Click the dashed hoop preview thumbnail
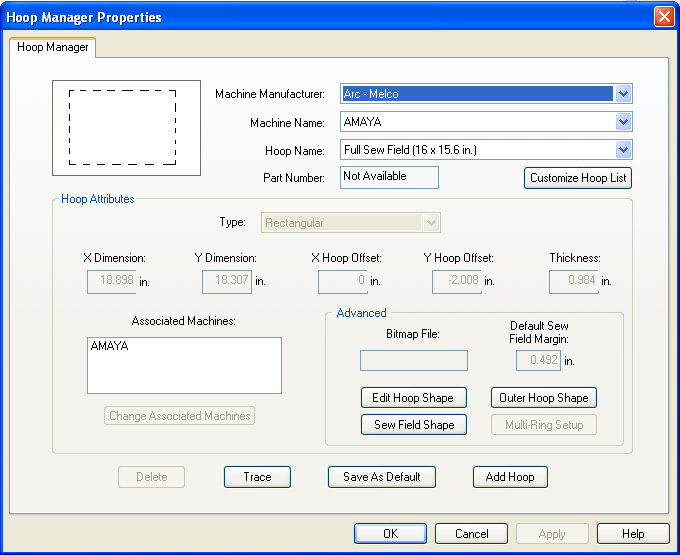Screen dimensions: 680x555 [x=126, y=128]
